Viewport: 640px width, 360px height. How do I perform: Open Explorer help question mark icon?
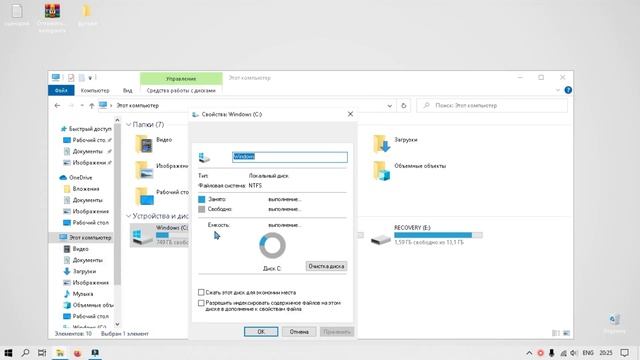click(x=568, y=90)
